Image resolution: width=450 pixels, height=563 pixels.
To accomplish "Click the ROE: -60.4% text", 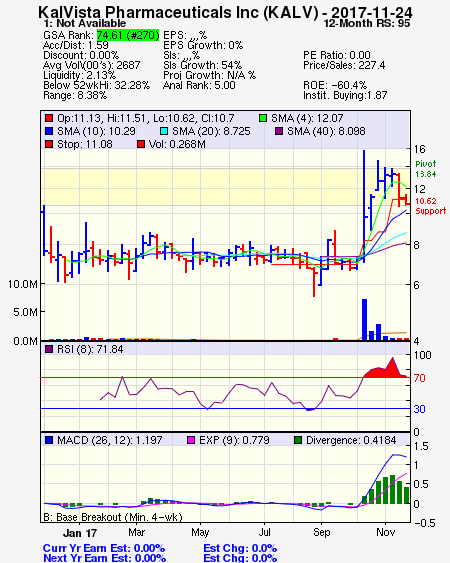I will click(335, 85).
